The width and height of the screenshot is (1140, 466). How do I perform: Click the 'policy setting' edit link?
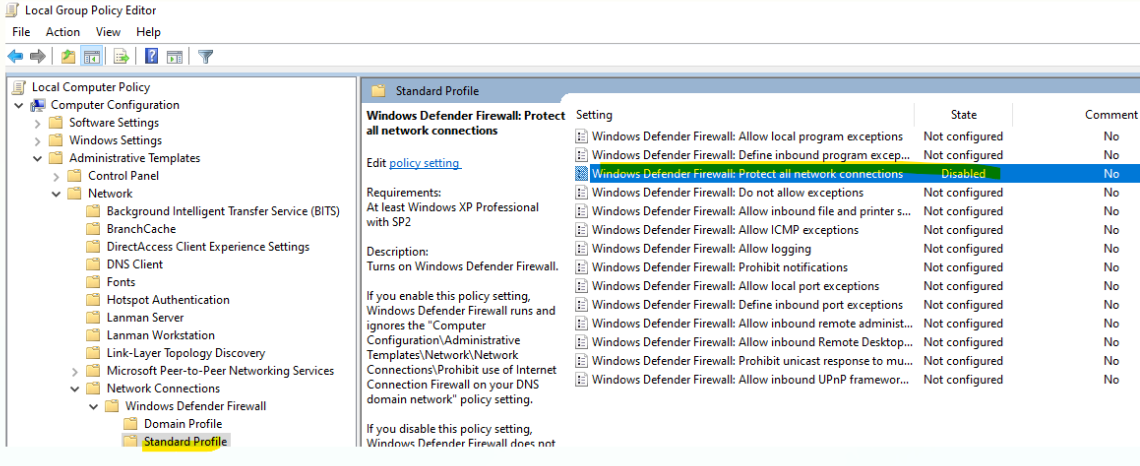pos(425,164)
